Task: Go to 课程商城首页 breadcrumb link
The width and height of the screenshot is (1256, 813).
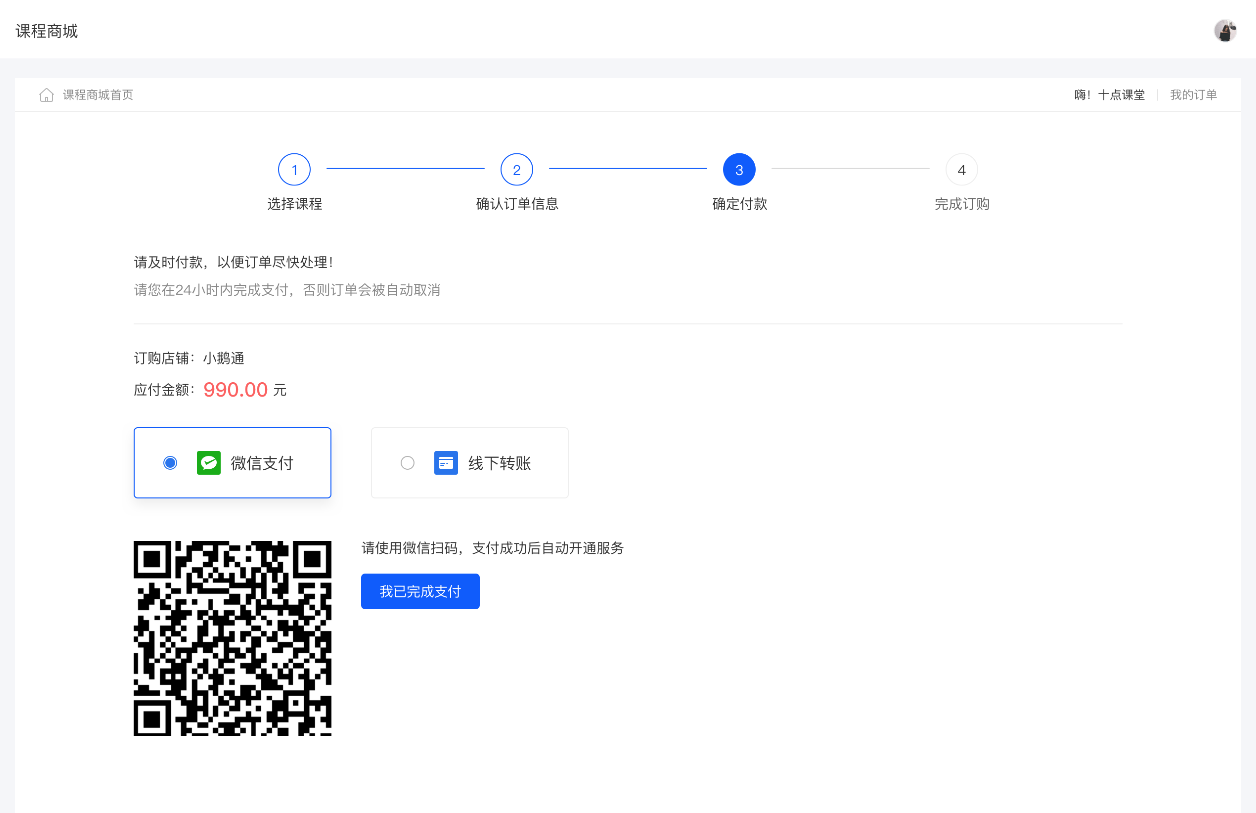Action: (98, 95)
